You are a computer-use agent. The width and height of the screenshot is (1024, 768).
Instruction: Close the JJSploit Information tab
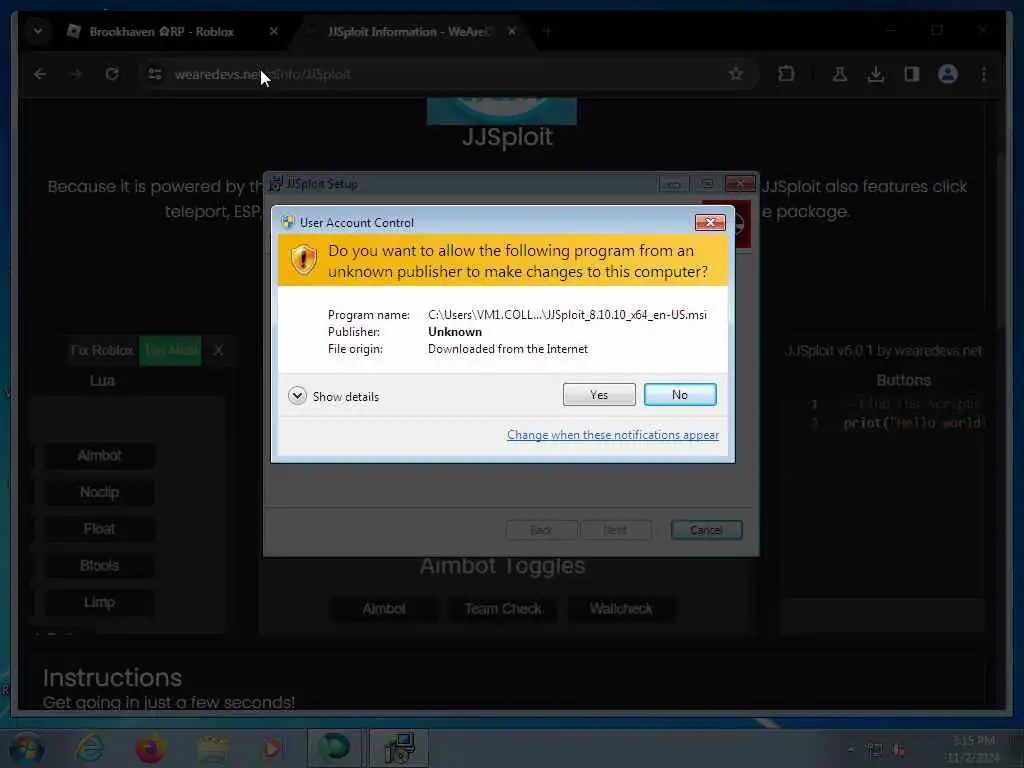pyautogui.click(x=512, y=31)
